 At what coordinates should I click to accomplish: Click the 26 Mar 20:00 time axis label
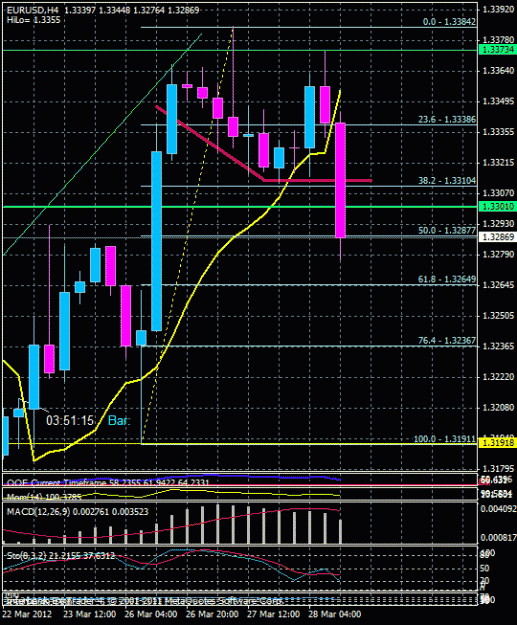pyautogui.click(x=212, y=614)
